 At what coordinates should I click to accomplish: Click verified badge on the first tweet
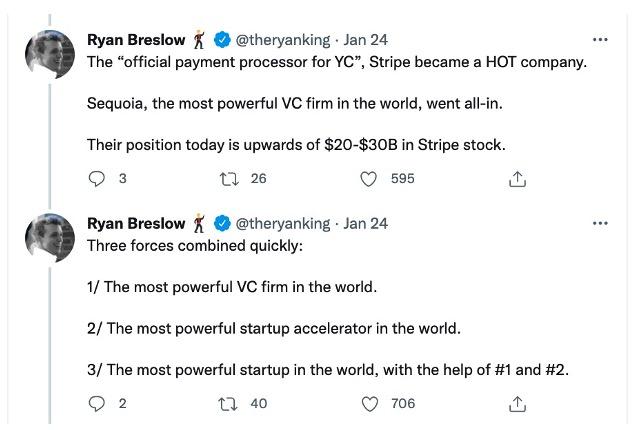[222, 40]
